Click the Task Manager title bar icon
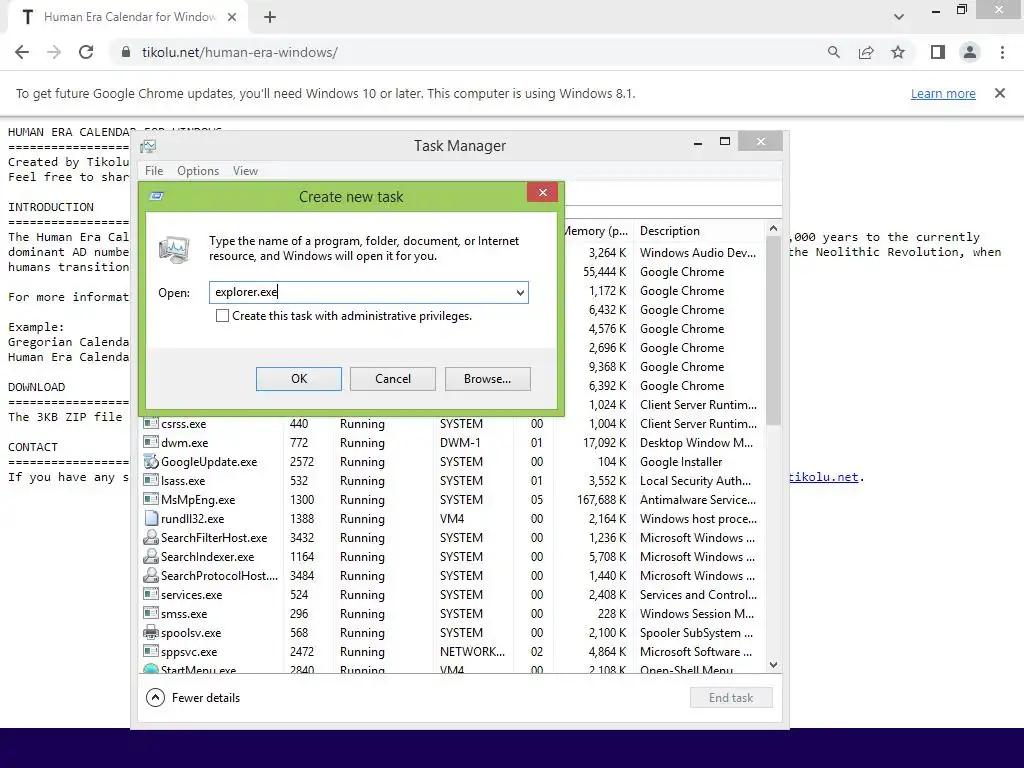Viewport: 1024px width, 768px height. click(x=148, y=146)
